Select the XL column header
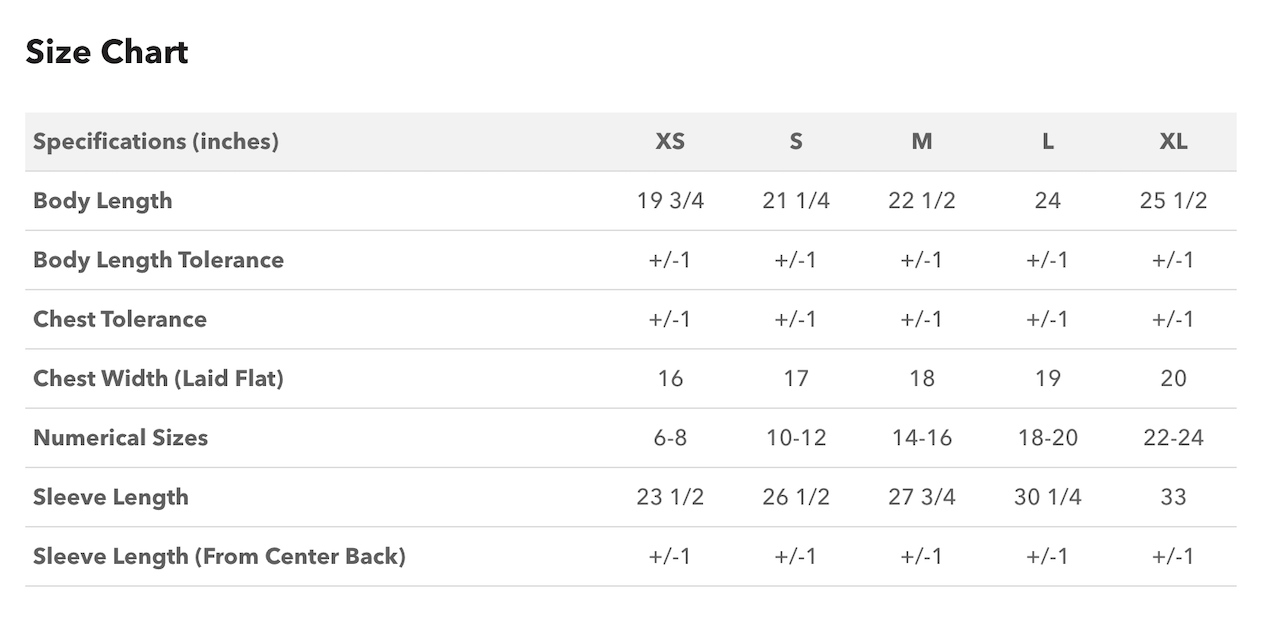 point(1173,141)
